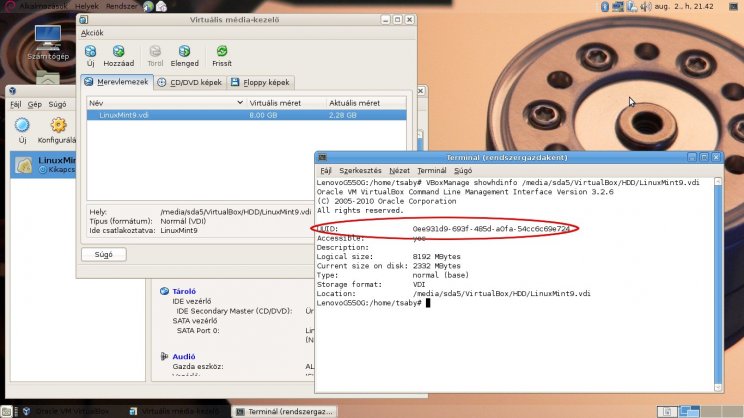Click the volume speaker tray icon

(645, 6)
